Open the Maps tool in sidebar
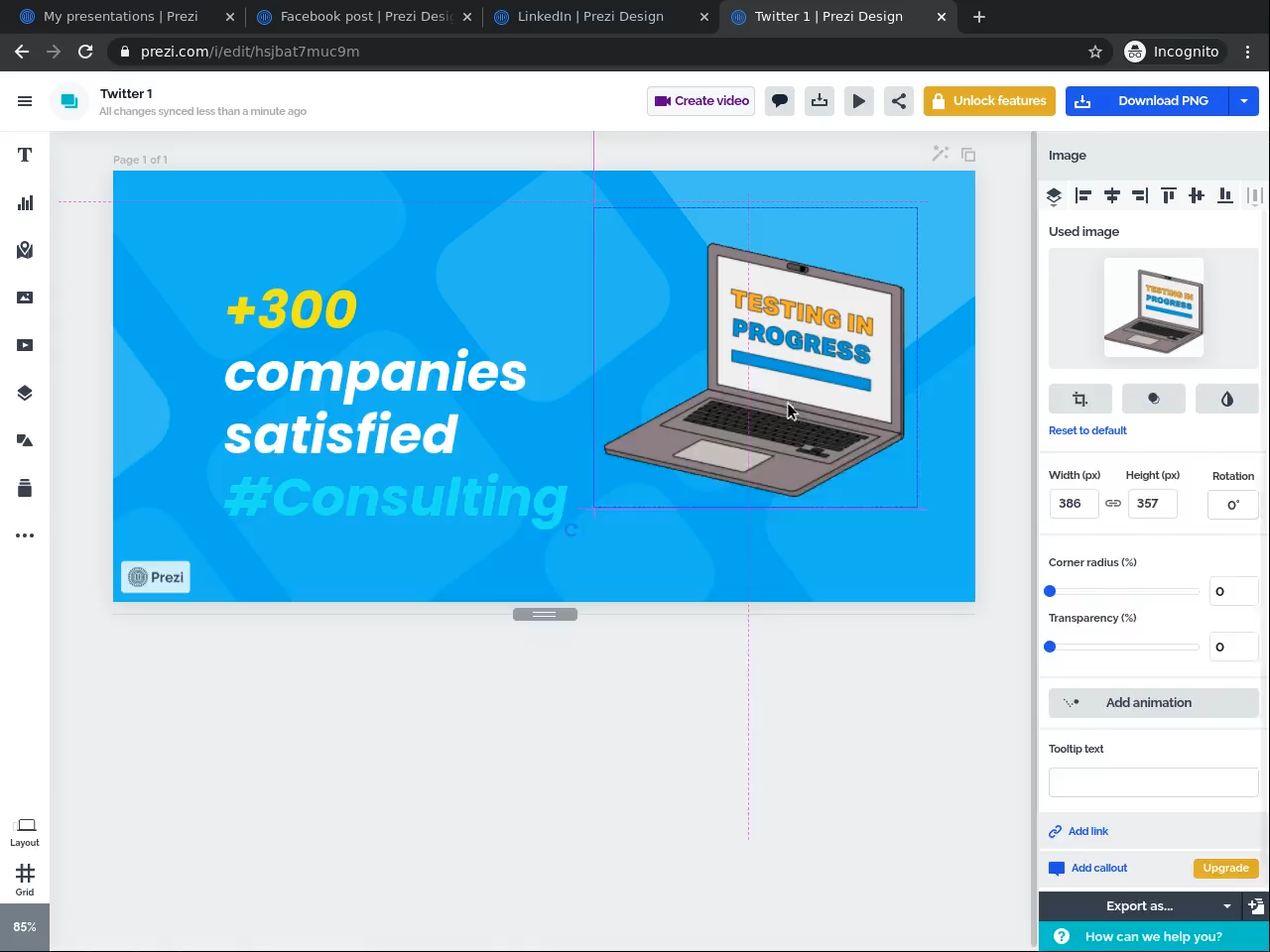 click(25, 250)
